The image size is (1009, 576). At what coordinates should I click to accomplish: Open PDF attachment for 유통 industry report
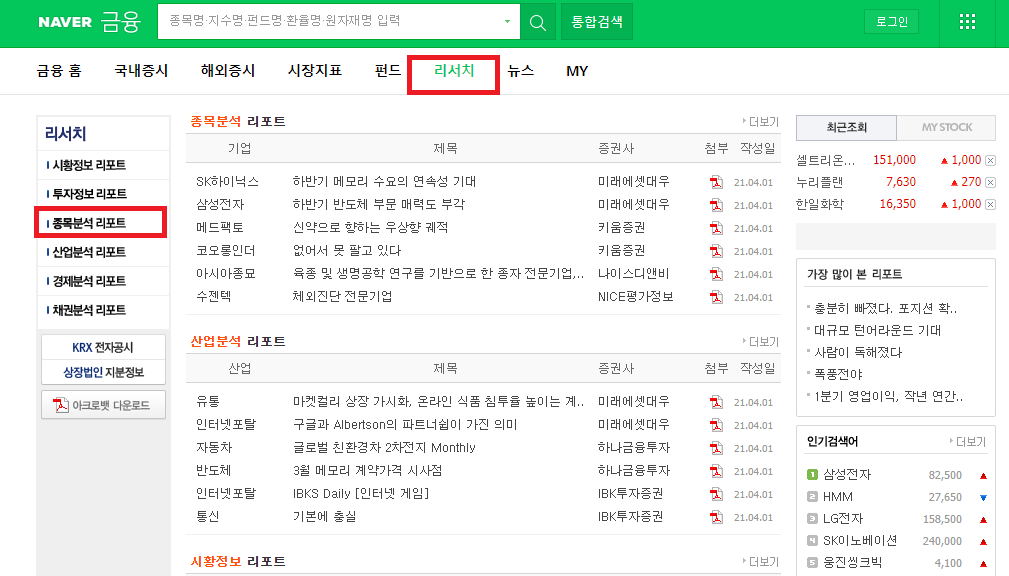(716, 402)
